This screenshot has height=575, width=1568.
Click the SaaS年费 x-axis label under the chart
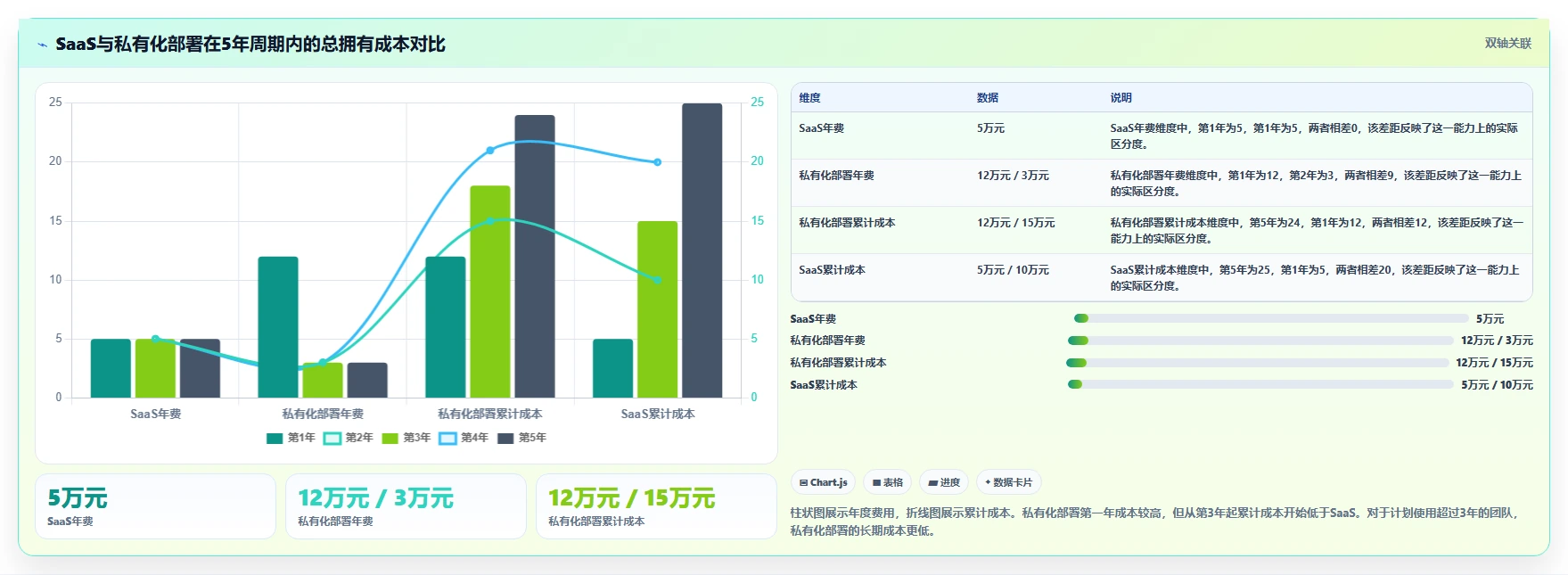156,414
